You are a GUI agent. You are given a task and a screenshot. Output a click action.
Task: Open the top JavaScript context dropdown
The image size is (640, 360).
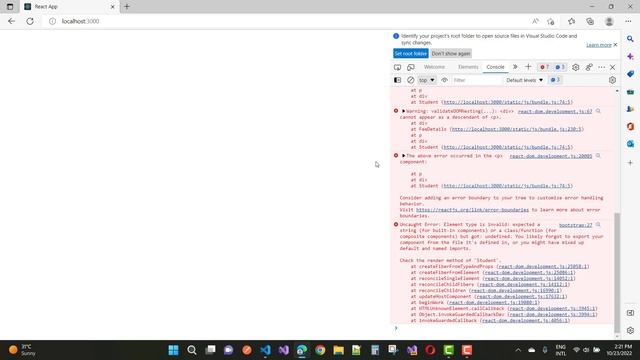pyautogui.click(x=427, y=80)
